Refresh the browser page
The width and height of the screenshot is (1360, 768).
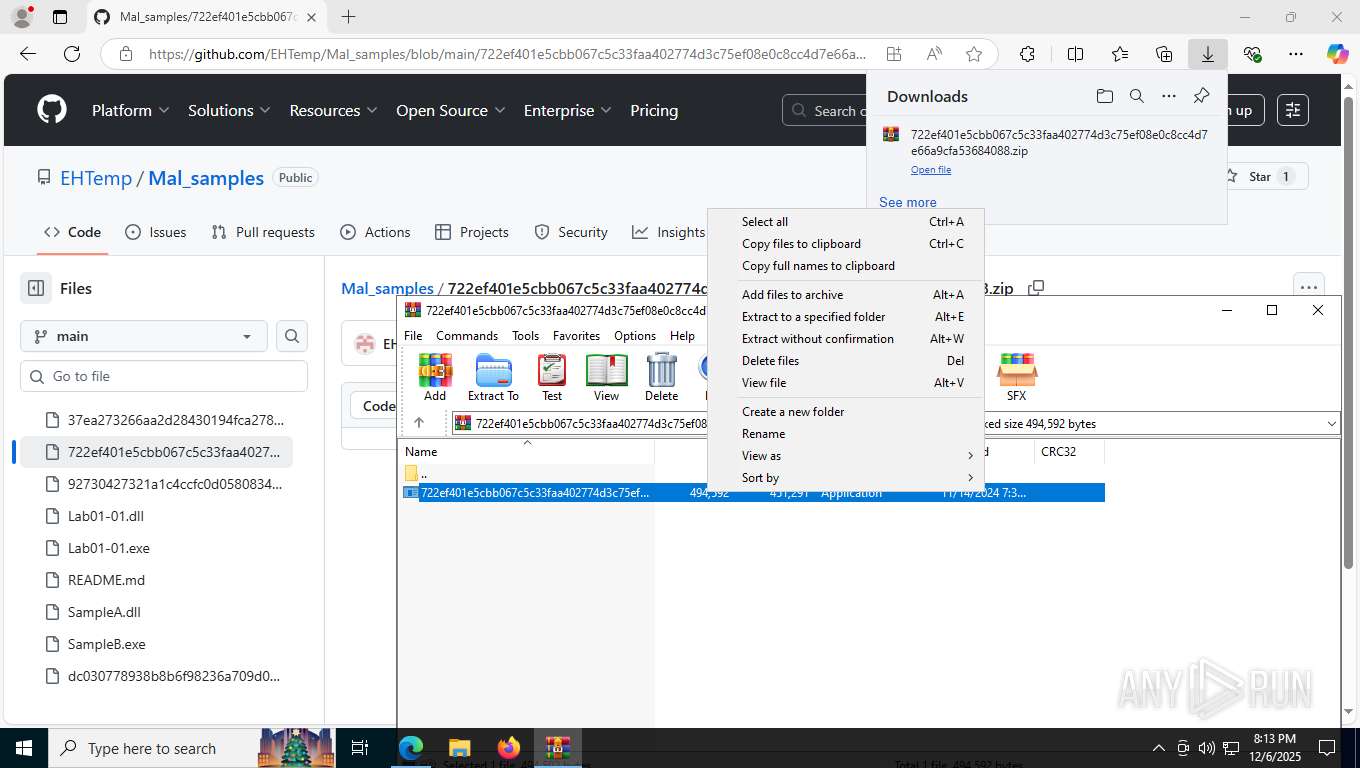pos(72,54)
